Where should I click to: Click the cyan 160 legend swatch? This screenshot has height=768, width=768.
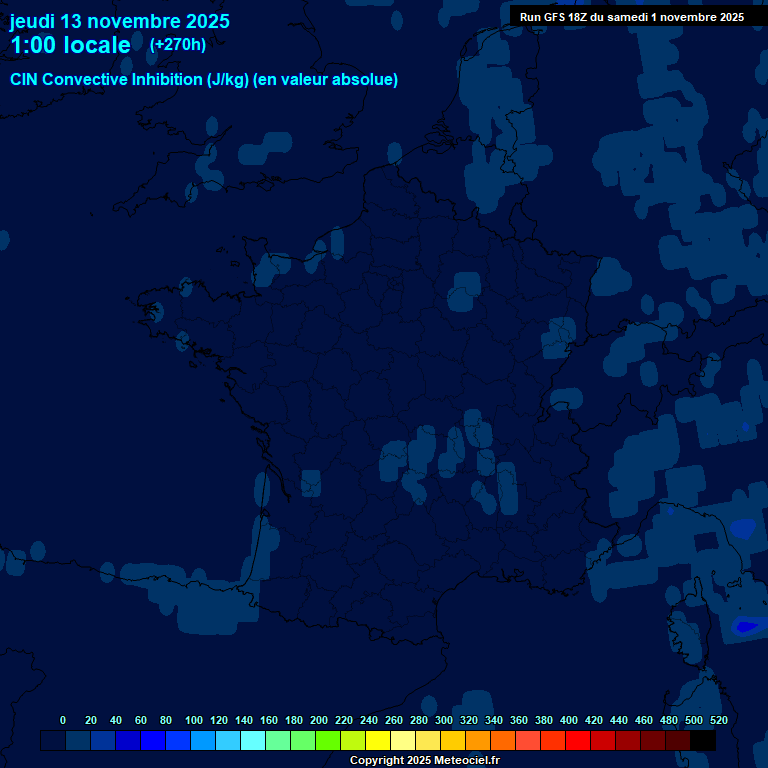(x=253, y=740)
